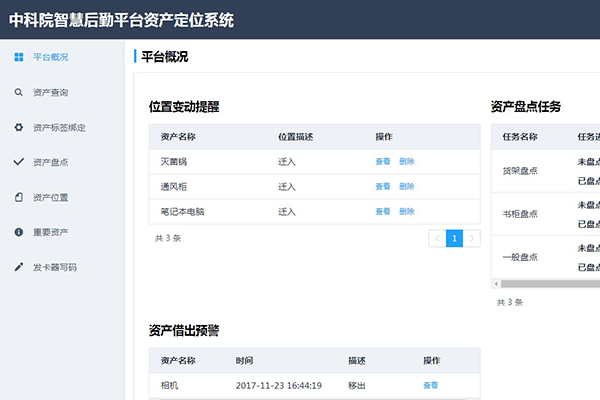The width and height of the screenshot is (600, 400).
Task: Click the 平台概况 grid icon in sidebar
Action: pos(19,57)
